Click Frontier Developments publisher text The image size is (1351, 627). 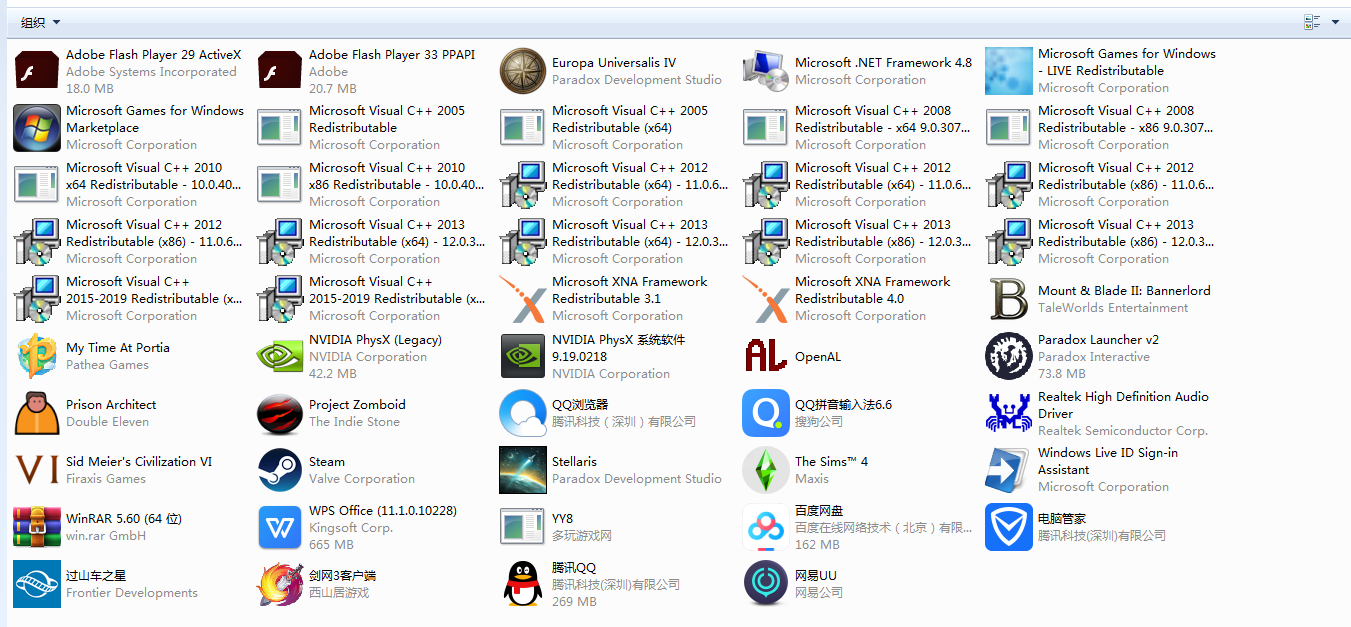132,593
